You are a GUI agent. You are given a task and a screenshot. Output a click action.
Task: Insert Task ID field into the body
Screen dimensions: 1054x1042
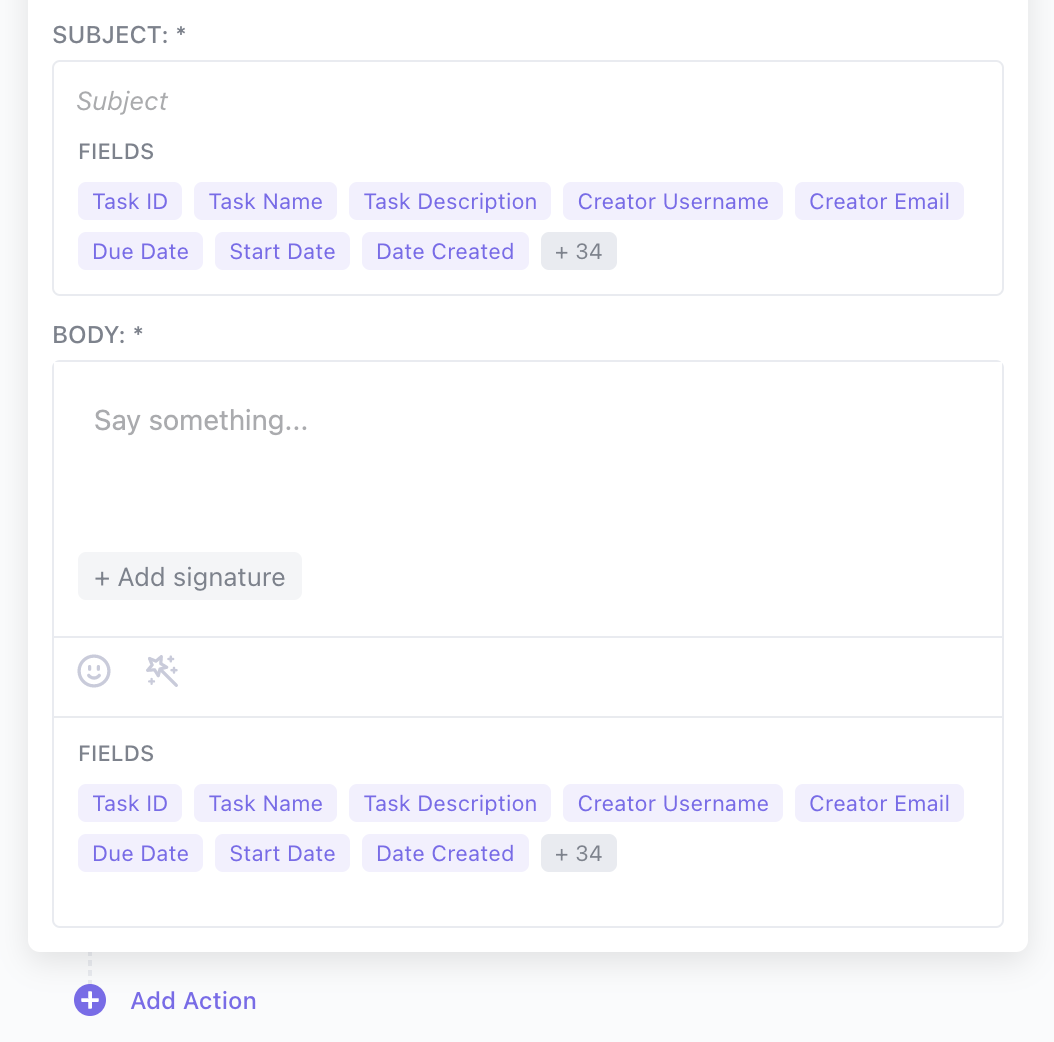coord(129,803)
